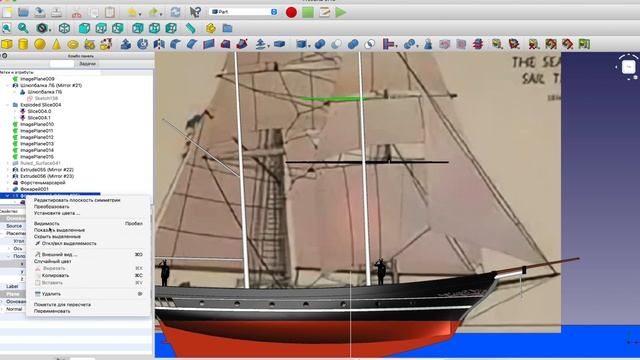Open the macro editor notepad icon
This screenshot has width=640, height=360.
pyautogui.click(x=324, y=12)
